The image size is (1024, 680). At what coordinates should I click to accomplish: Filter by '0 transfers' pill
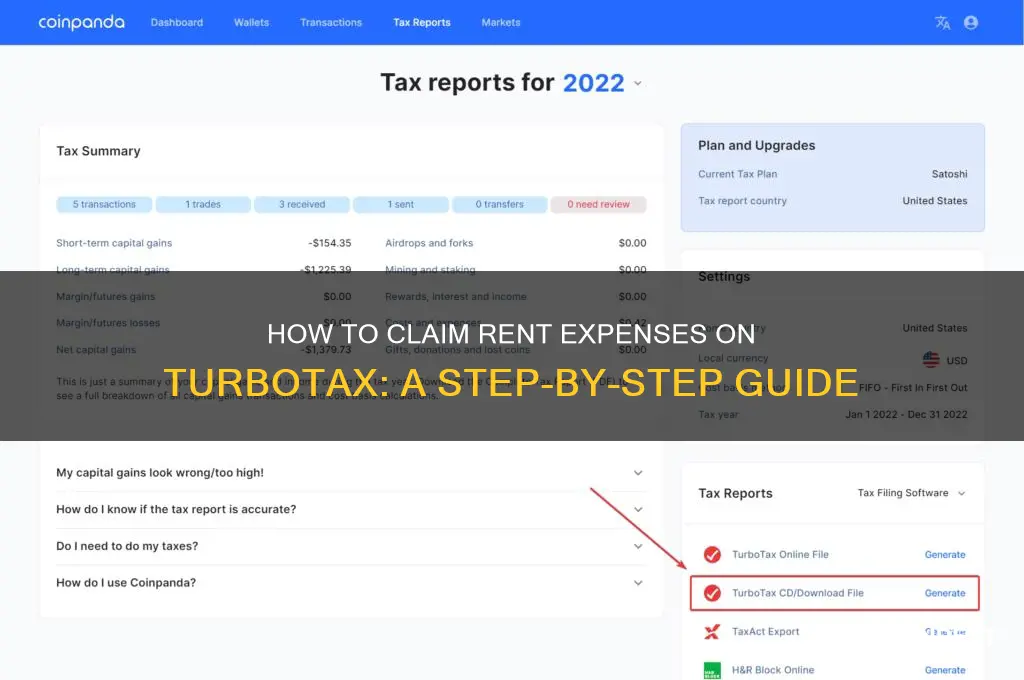[500, 204]
